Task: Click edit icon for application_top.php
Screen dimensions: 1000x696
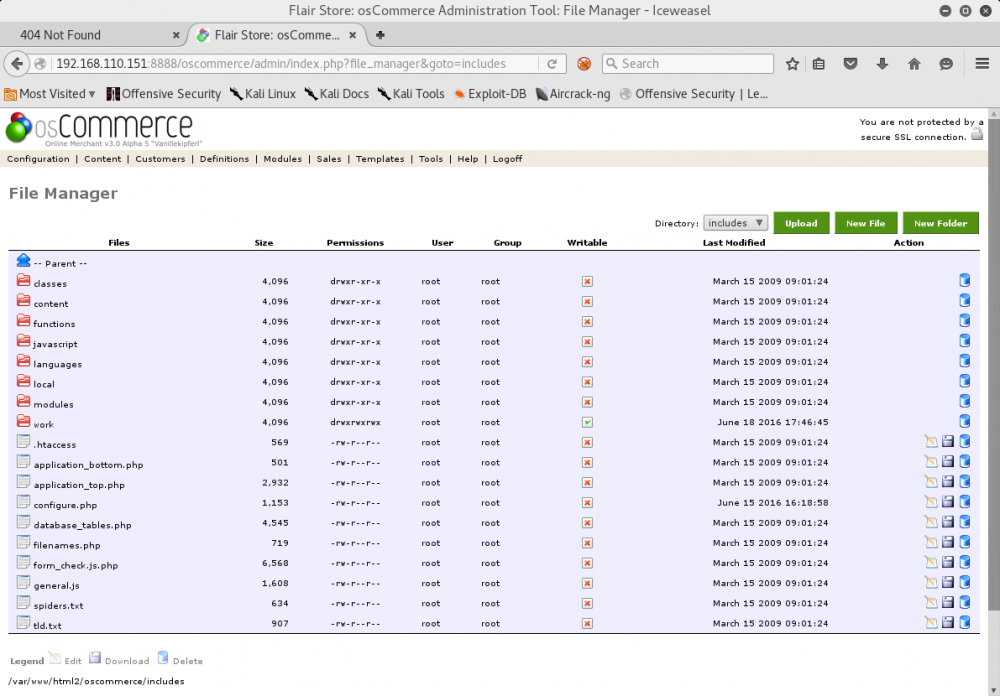Action: pos(931,482)
